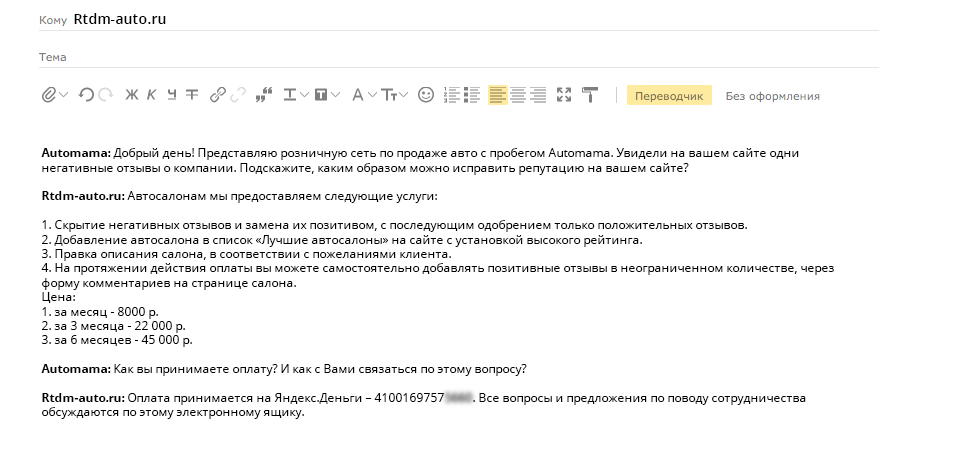Click the first bold Automama: label

coord(76,153)
